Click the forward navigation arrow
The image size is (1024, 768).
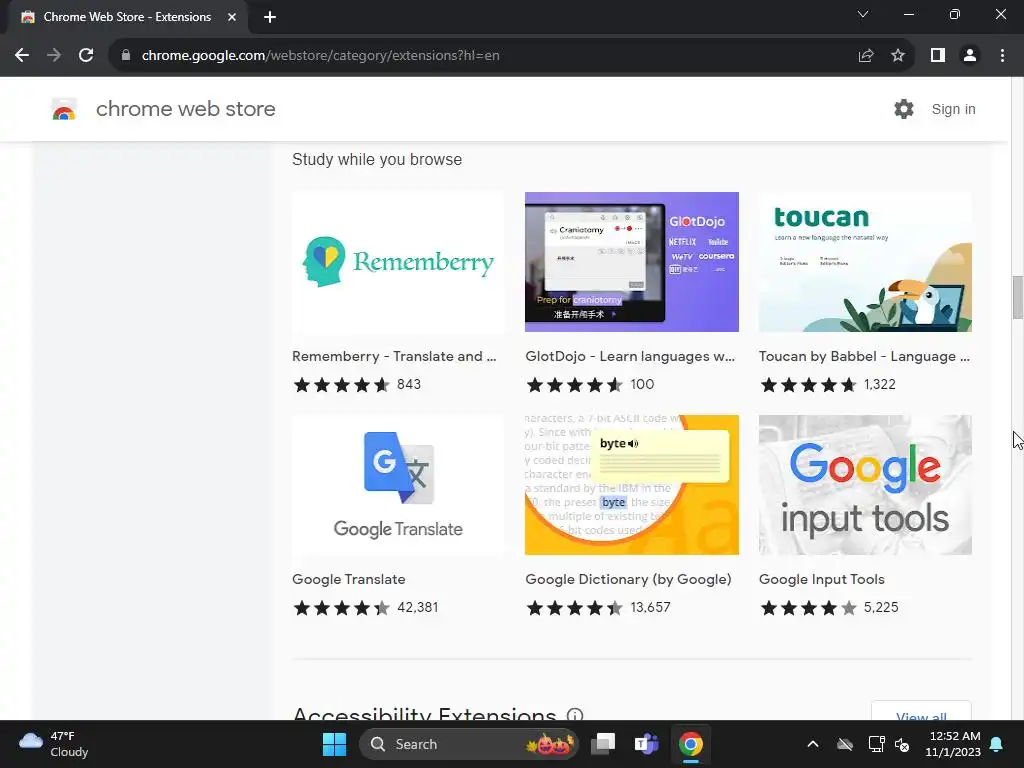[x=54, y=56]
